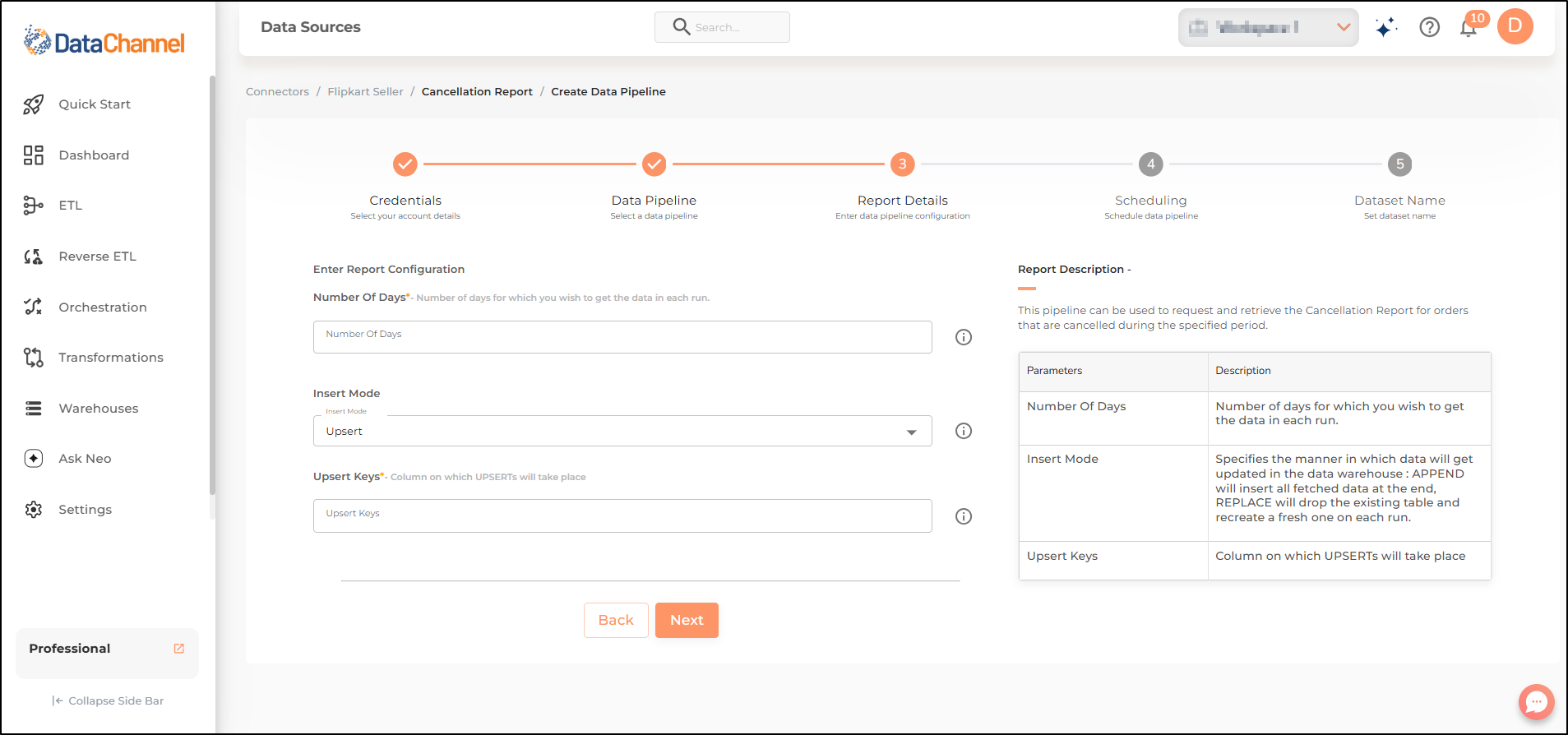Open the Warehouses icon
1568x735 pixels.
[x=33, y=409]
